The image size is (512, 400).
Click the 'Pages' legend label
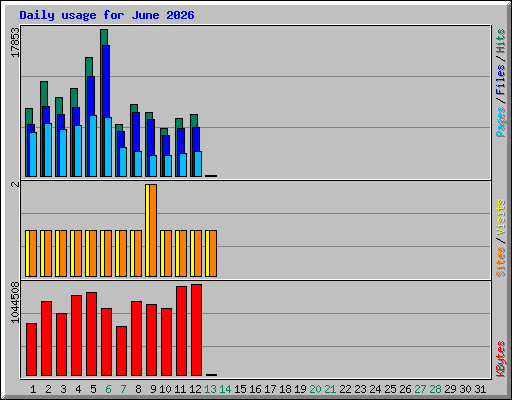(500, 122)
